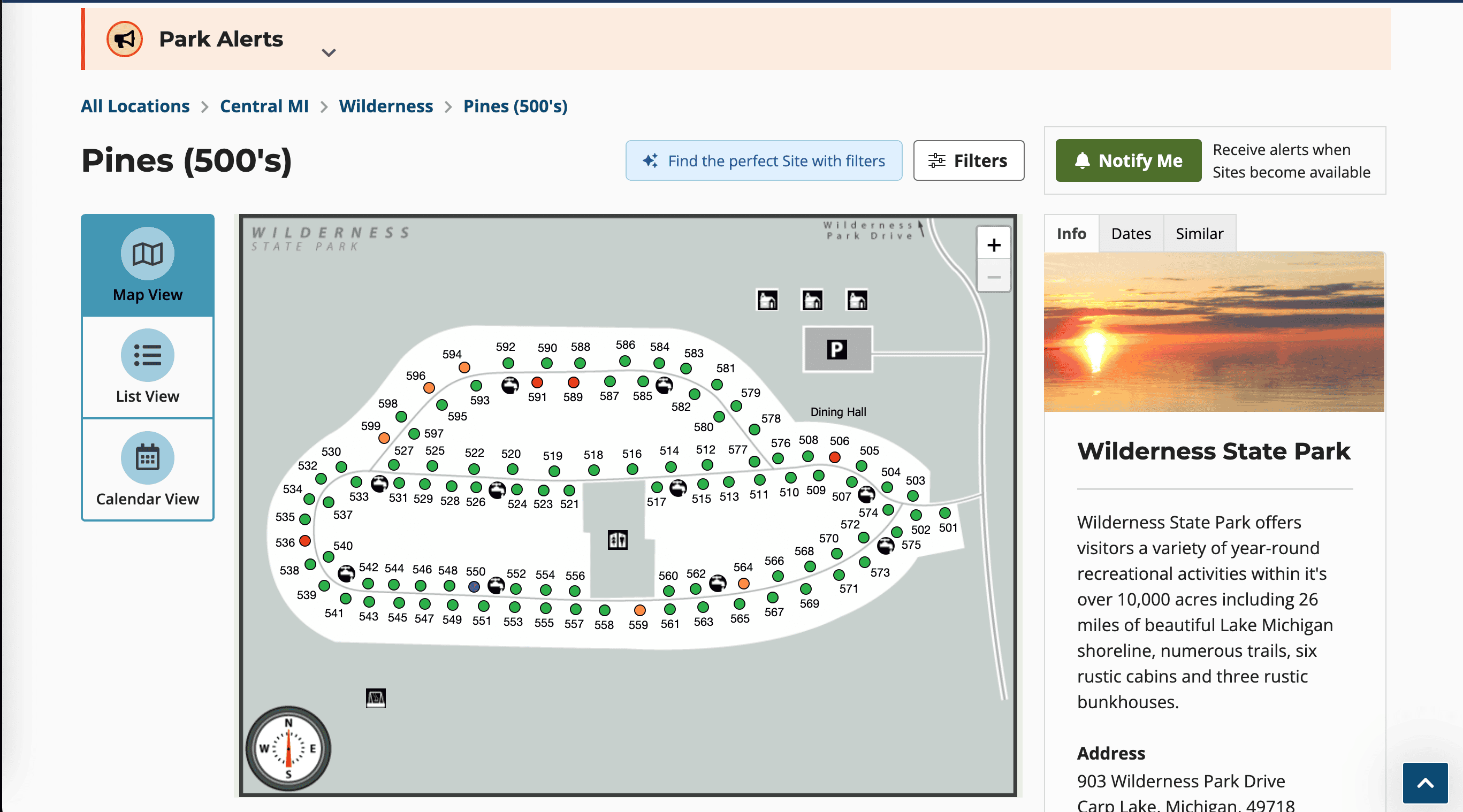The width and height of the screenshot is (1463, 812).
Task: Click the restroom building icon on map
Action: point(618,539)
